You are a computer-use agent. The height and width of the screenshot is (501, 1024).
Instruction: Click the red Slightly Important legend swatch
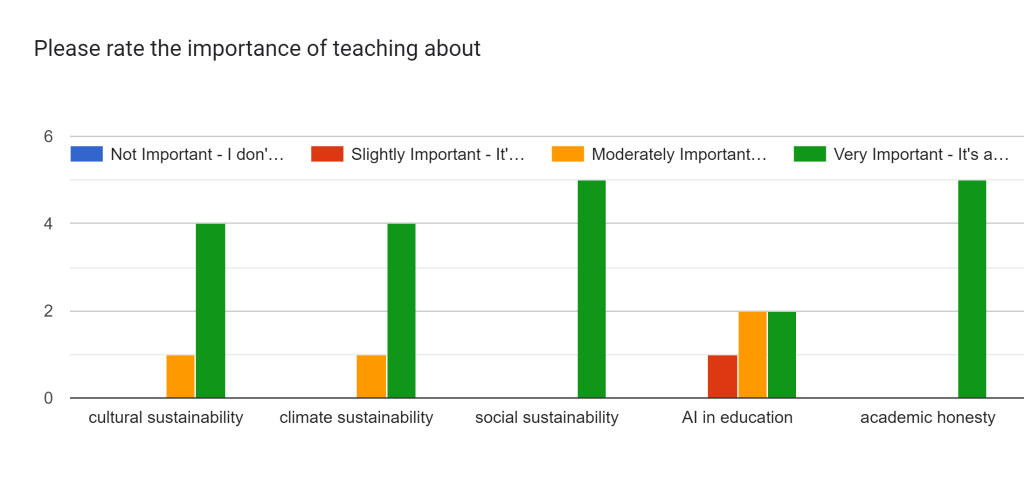point(326,154)
